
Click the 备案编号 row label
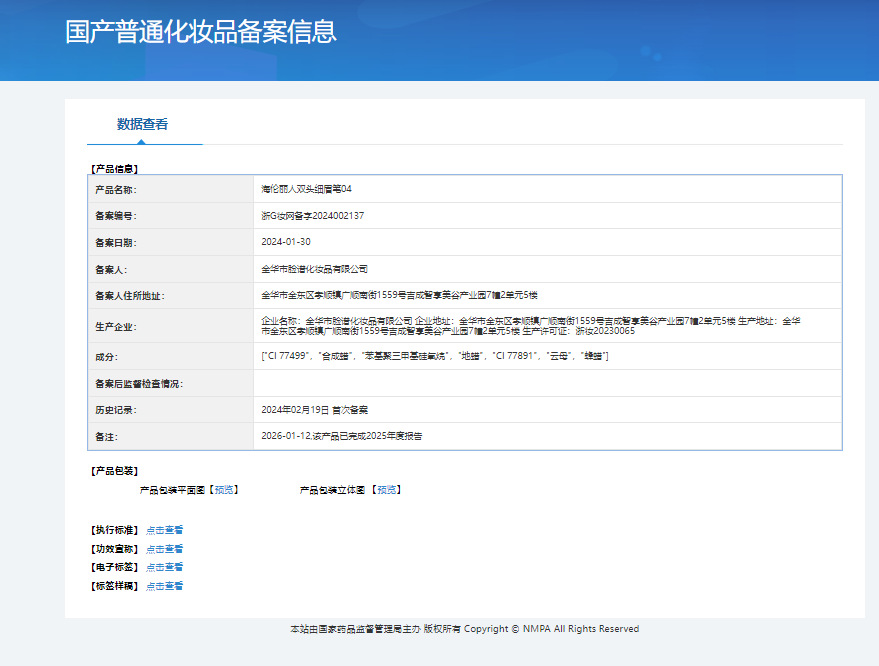(116, 216)
